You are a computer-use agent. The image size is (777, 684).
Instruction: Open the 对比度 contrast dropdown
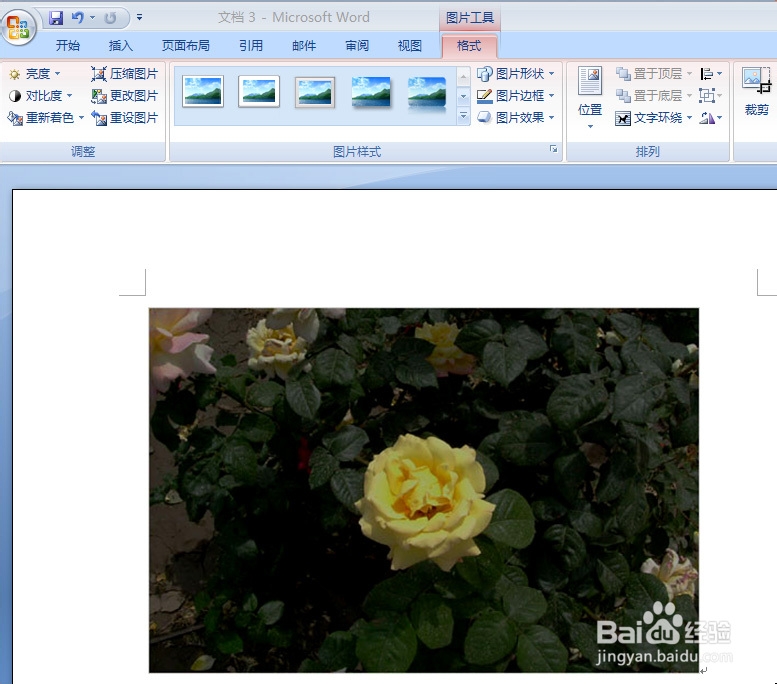(41, 96)
